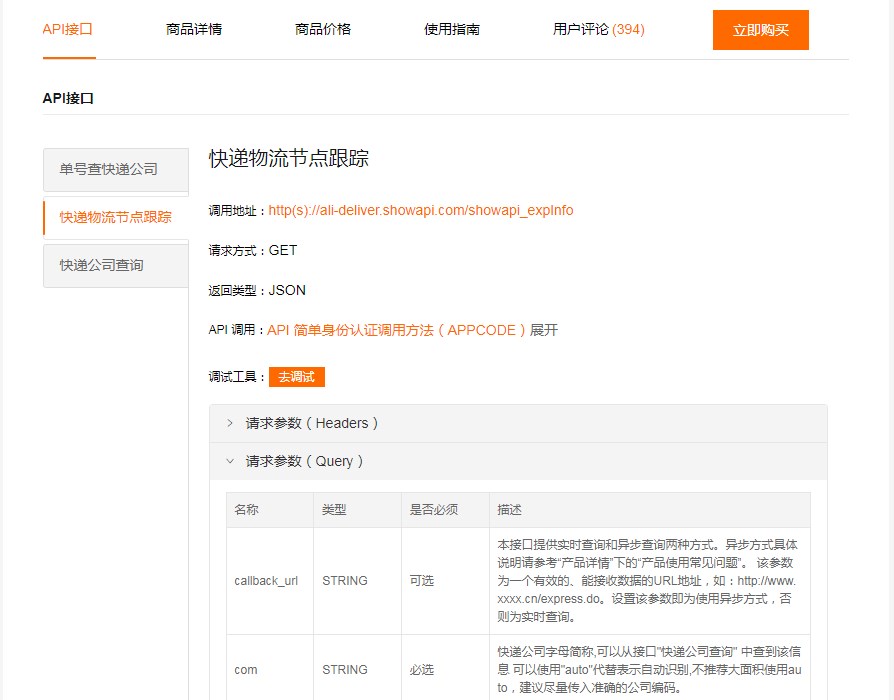Screen dimensions: 894x700
Task: Click the 是否必须 column header
Action: click(434, 510)
